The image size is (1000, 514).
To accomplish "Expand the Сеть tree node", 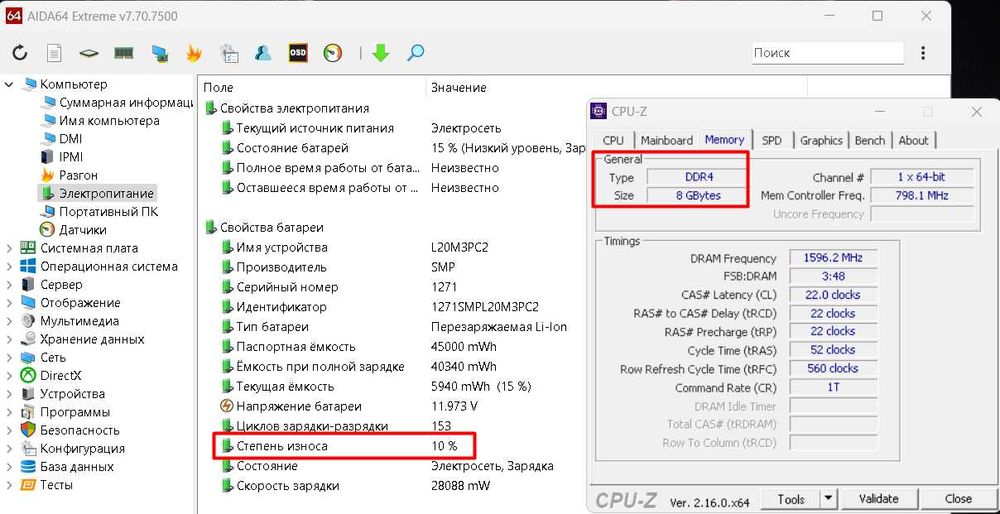I will pos(9,358).
